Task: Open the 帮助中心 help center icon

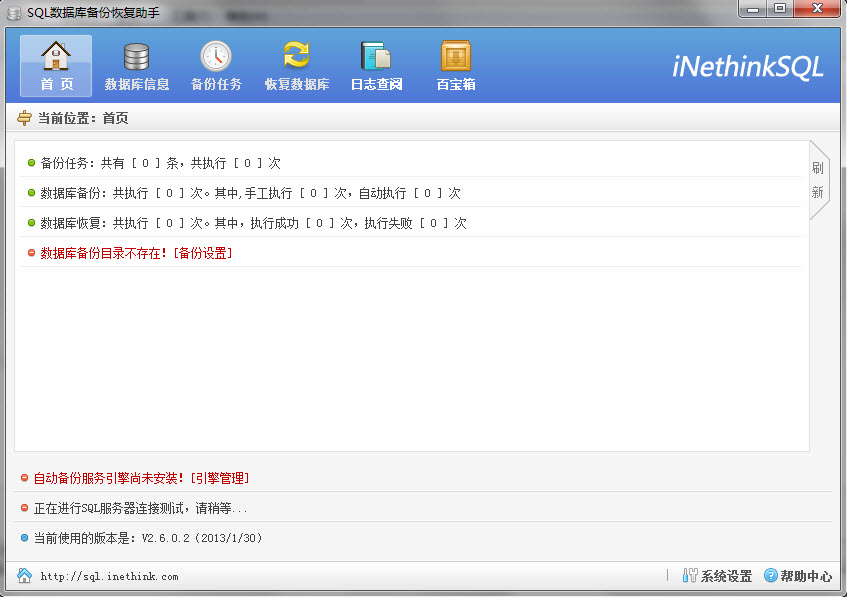Action: coord(797,576)
